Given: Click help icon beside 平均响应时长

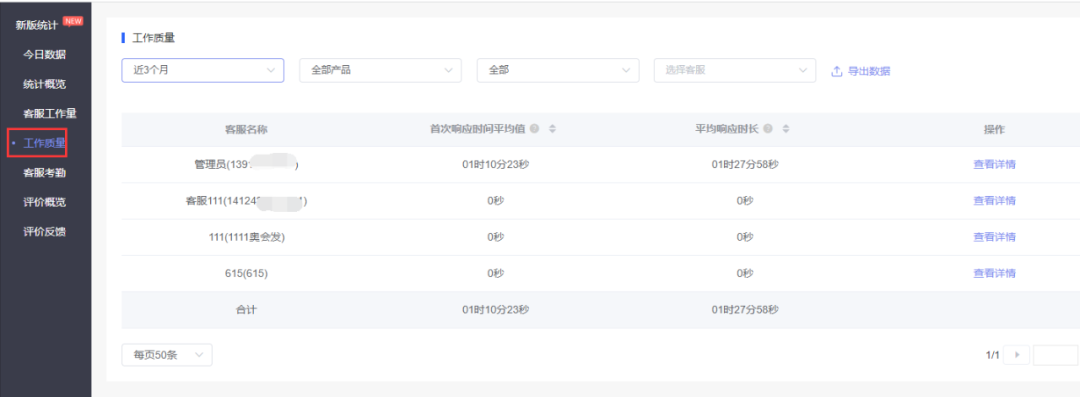Looking at the screenshot, I should 768,129.
